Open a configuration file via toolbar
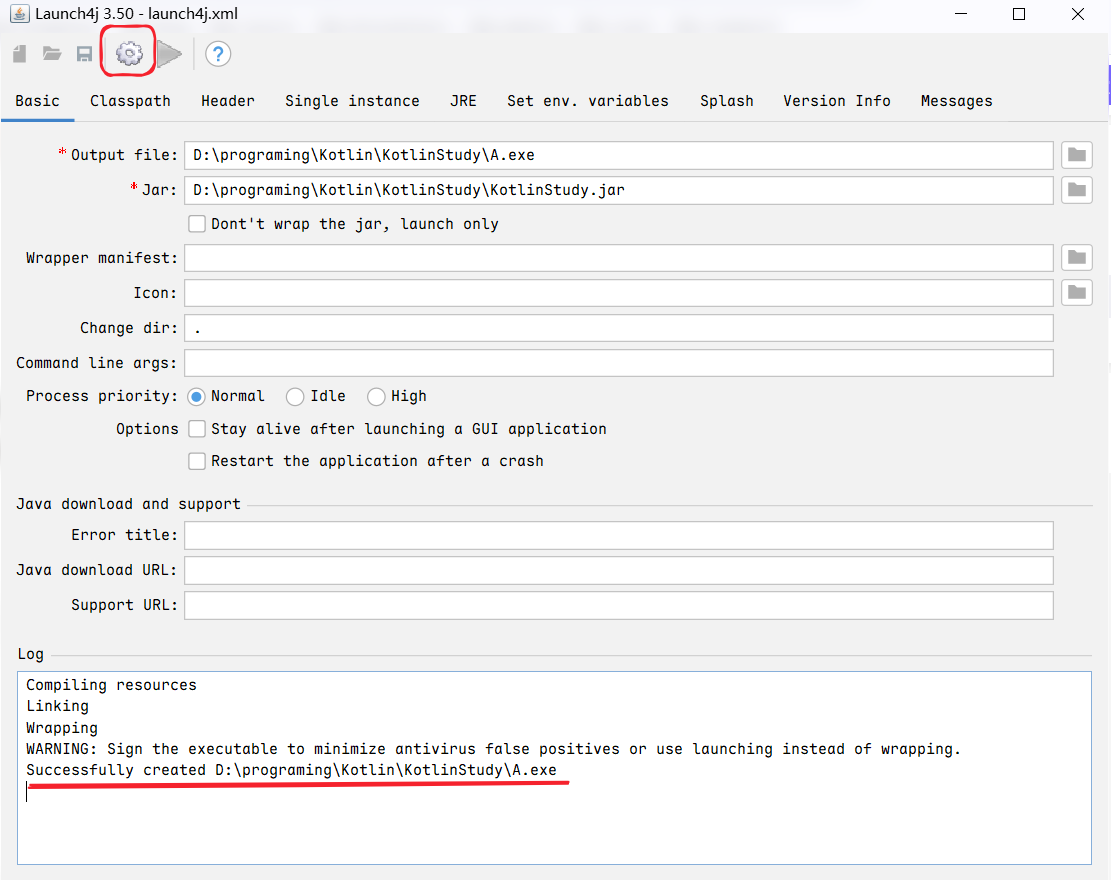The image size is (1111, 880). click(x=52, y=54)
